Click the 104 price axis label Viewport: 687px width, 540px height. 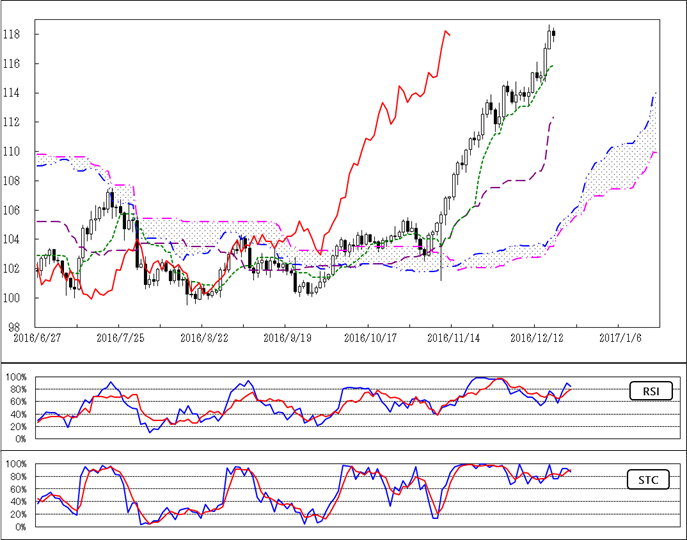tap(19, 240)
